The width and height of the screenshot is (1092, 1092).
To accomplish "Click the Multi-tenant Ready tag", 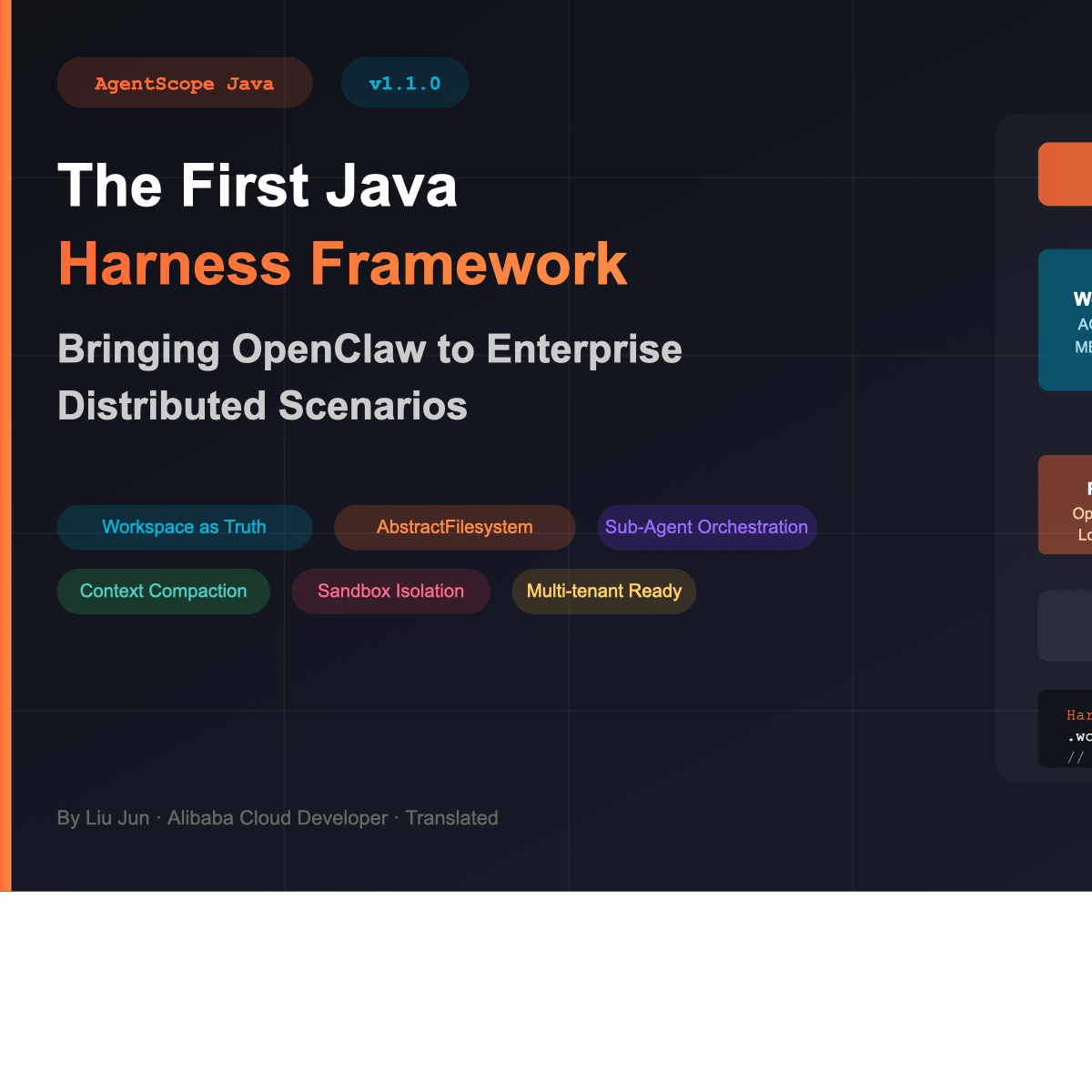I will (x=604, y=591).
